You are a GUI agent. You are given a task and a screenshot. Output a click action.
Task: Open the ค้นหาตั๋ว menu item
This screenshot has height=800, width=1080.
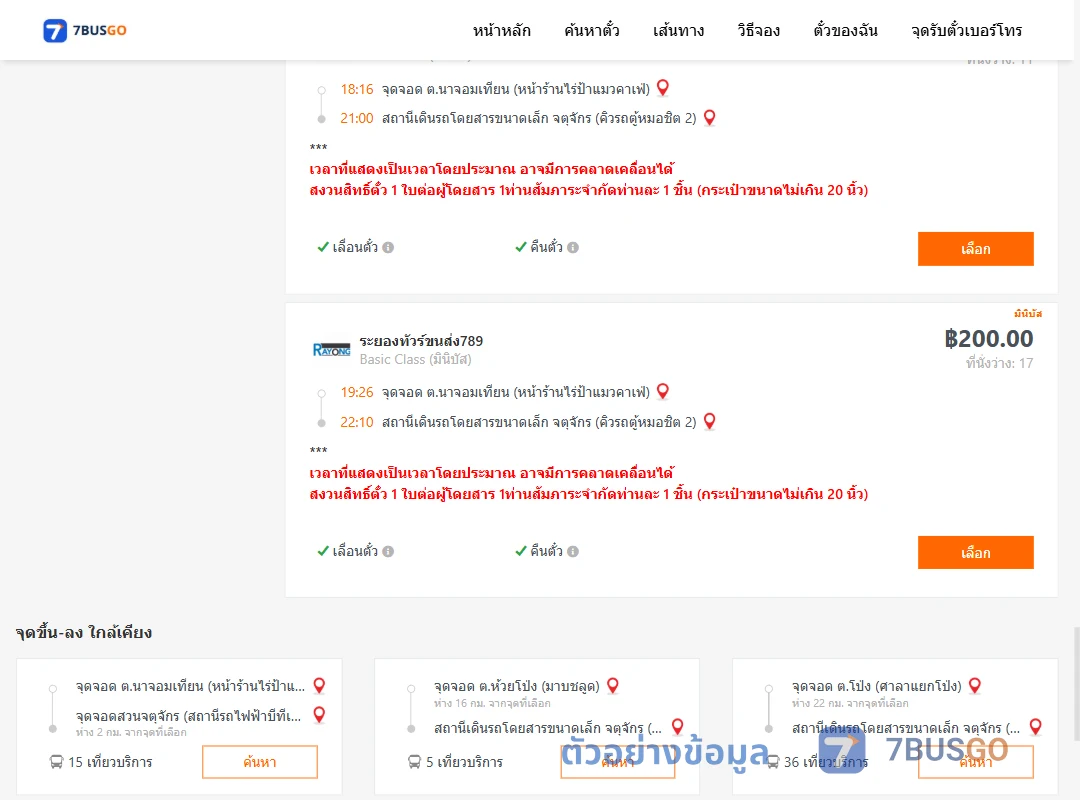pos(592,30)
